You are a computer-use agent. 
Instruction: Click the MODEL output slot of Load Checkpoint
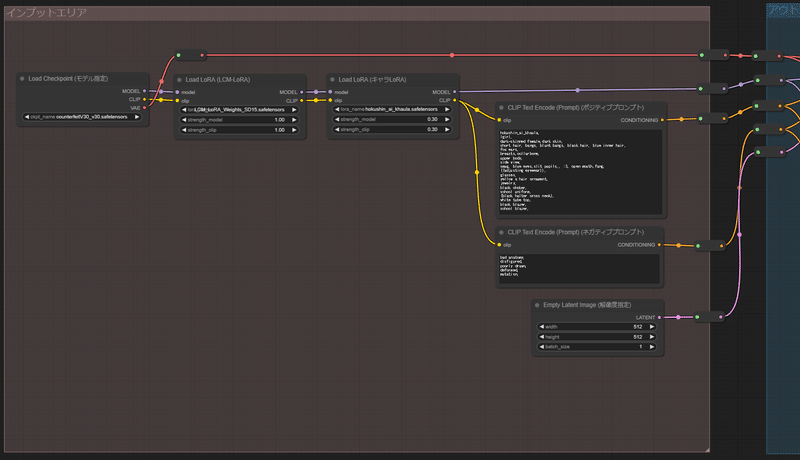tap(144, 91)
